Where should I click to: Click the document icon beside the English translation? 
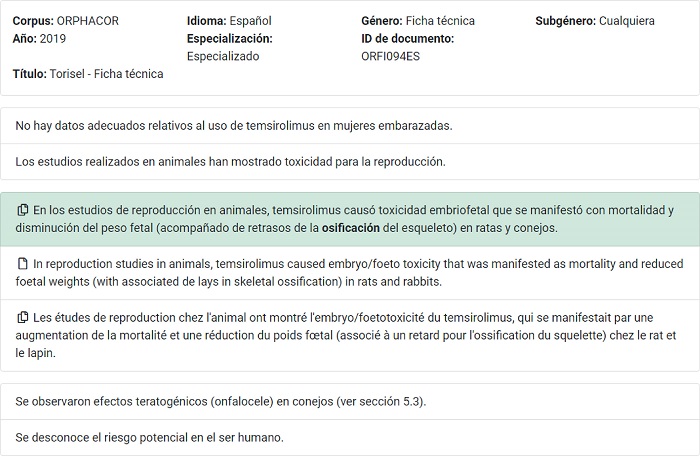(22, 264)
